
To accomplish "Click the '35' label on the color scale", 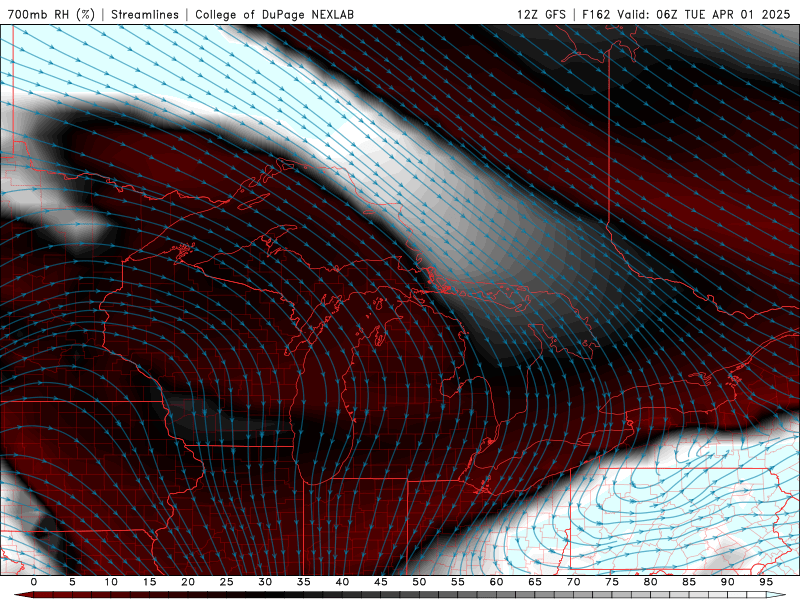I will click(304, 582).
